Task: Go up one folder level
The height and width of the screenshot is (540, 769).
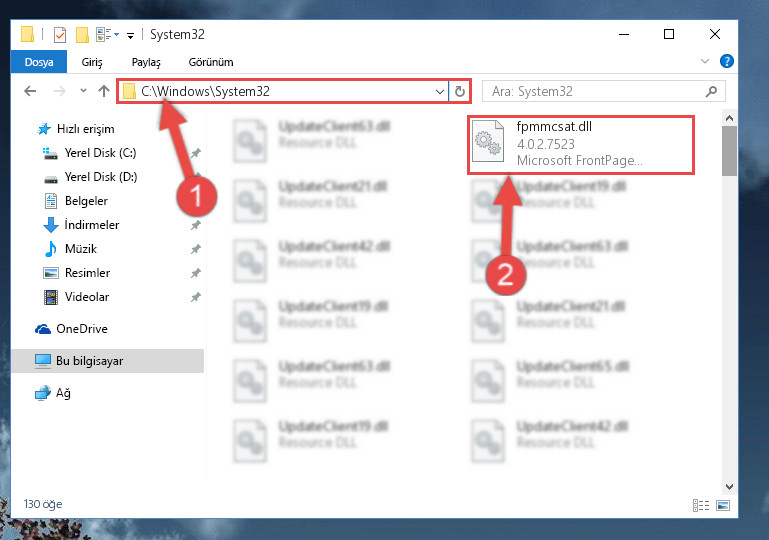Action: pyautogui.click(x=103, y=91)
